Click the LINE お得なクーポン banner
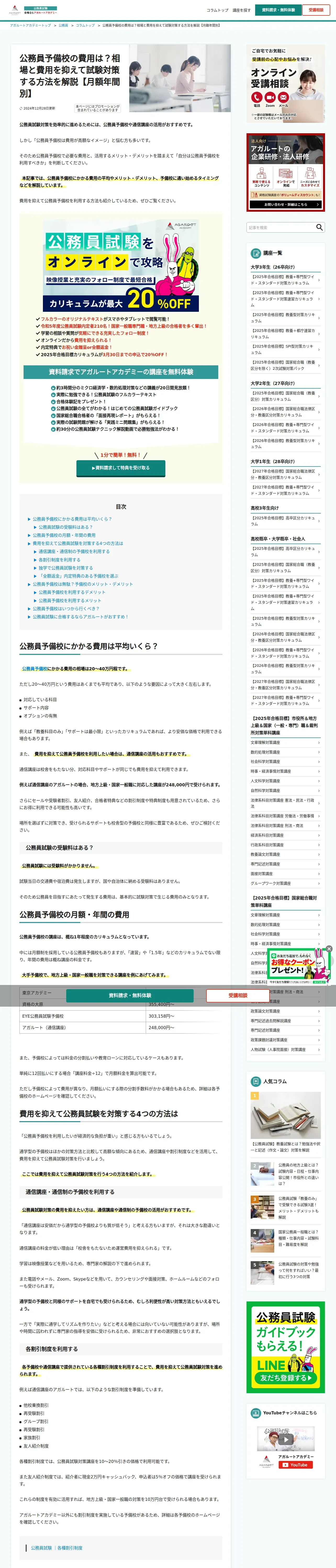This screenshot has height=1568, width=336. pos(299,967)
